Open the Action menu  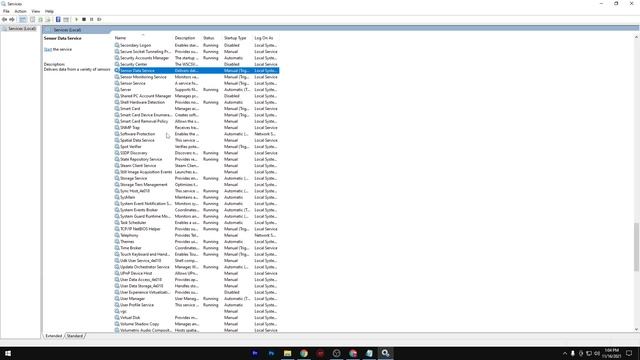point(20,11)
